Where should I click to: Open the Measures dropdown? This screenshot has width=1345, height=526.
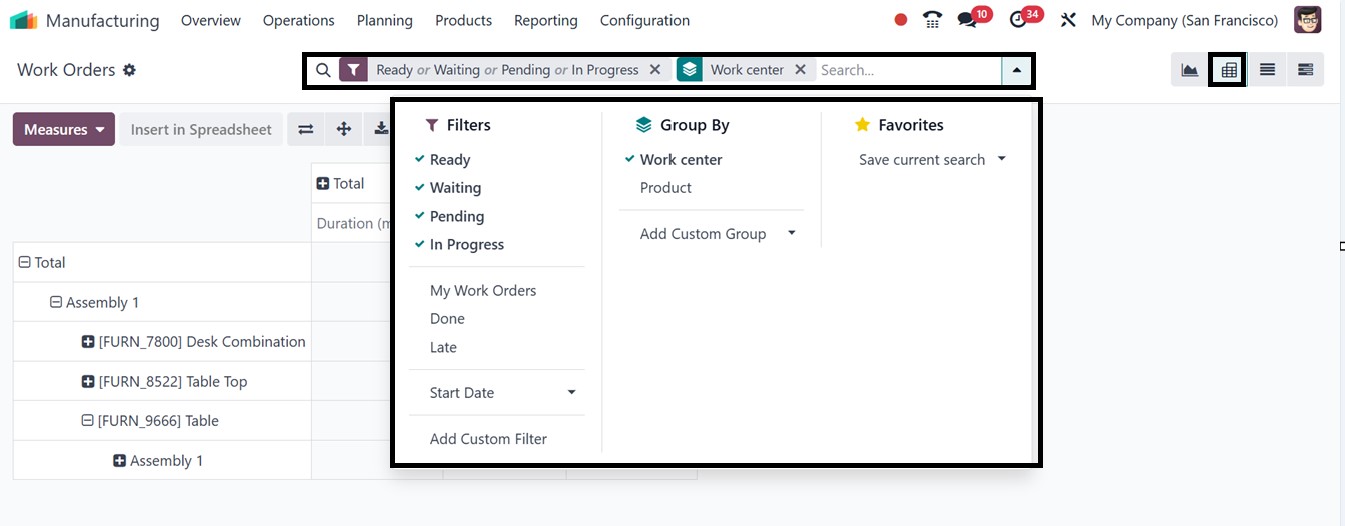[63, 129]
